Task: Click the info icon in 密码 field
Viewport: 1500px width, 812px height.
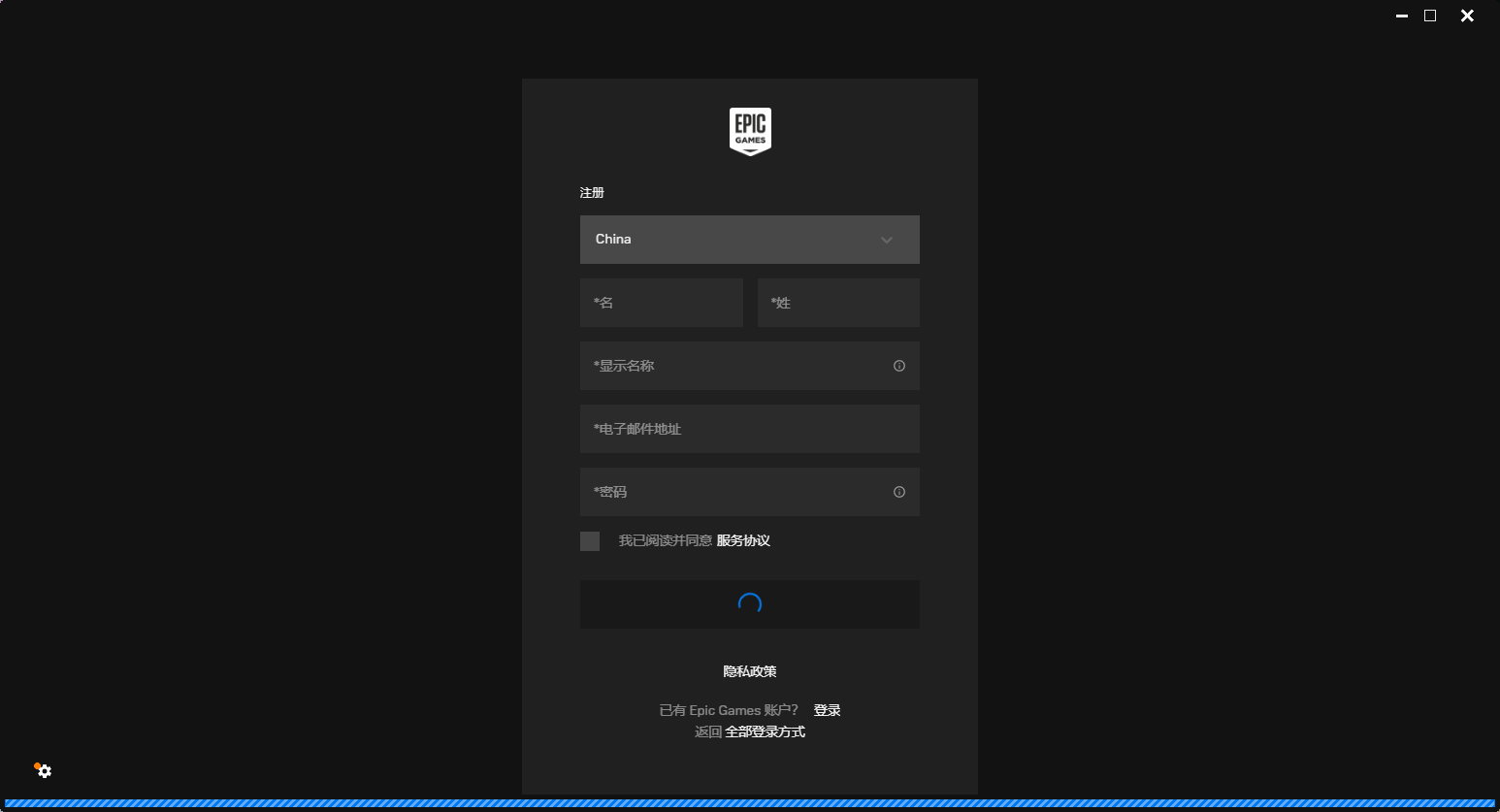Action: [x=899, y=492]
